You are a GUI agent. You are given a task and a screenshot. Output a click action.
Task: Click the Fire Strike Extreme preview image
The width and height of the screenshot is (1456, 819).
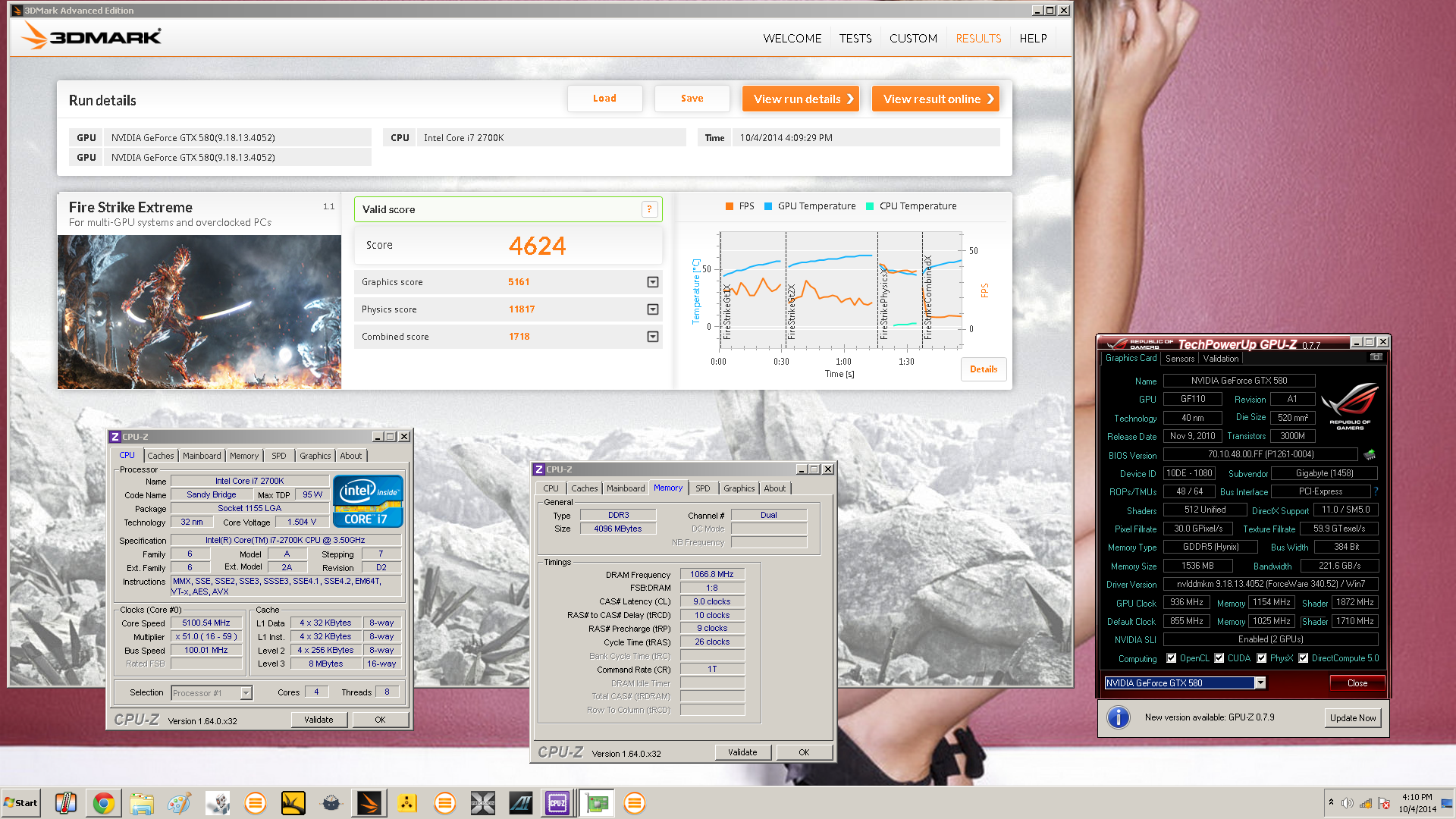tap(199, 312)
